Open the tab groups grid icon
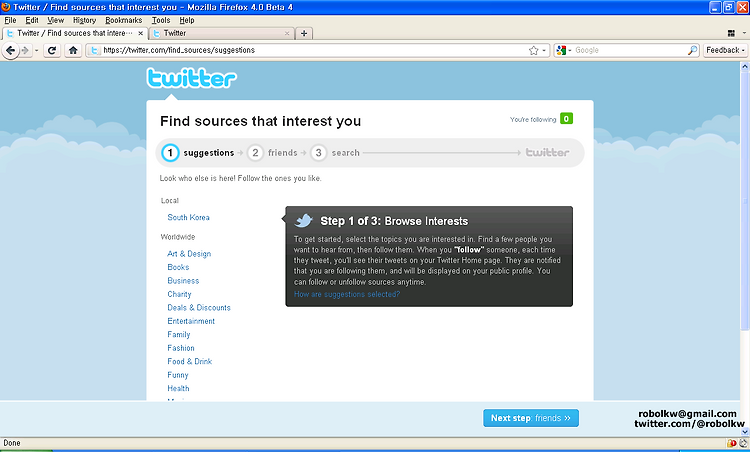750x452 pixels. [x=731, y=33]
